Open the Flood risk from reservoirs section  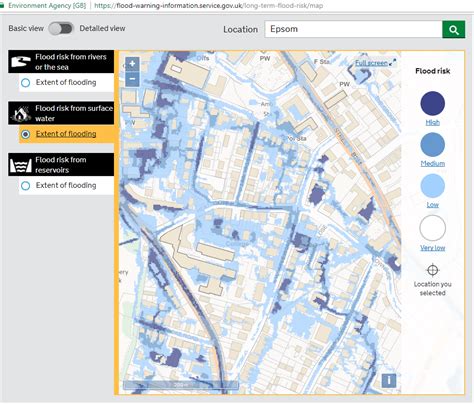click(x=61, y=165)
